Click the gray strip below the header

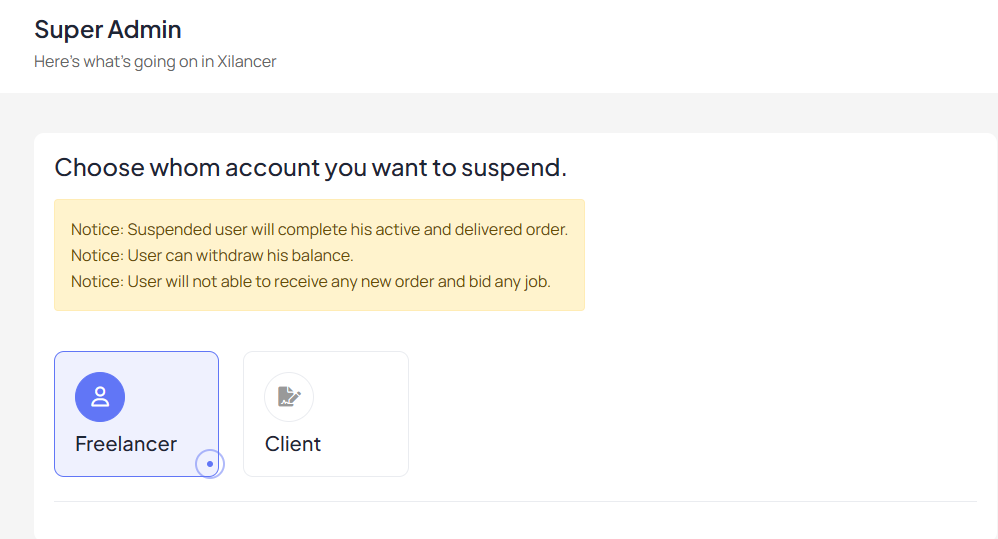(499, 113)
